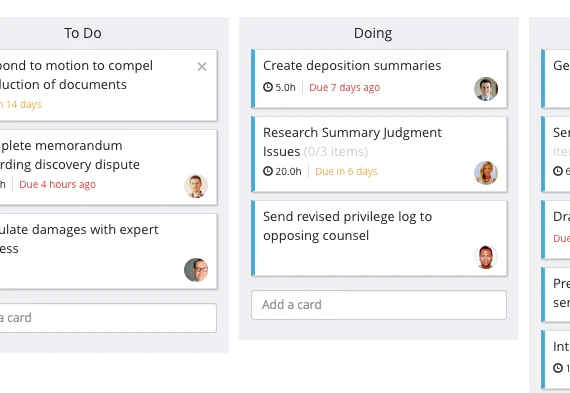Remove the motion to compel card via X
Image resolution: width=570 pixels, height=393 pixels.
pyautogui.click(x=202, y=67)
